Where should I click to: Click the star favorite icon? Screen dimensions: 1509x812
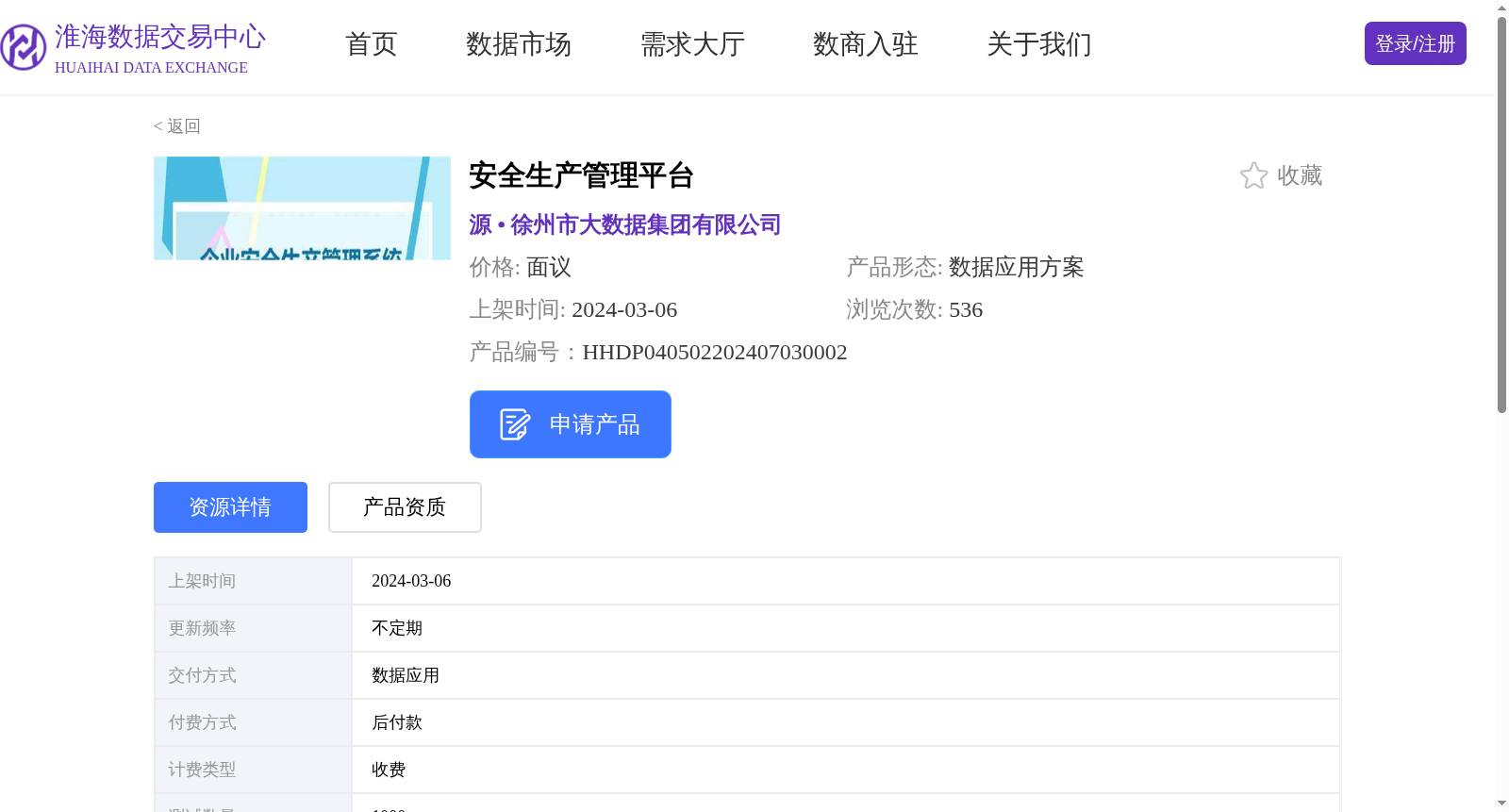tap(1253, 175)
